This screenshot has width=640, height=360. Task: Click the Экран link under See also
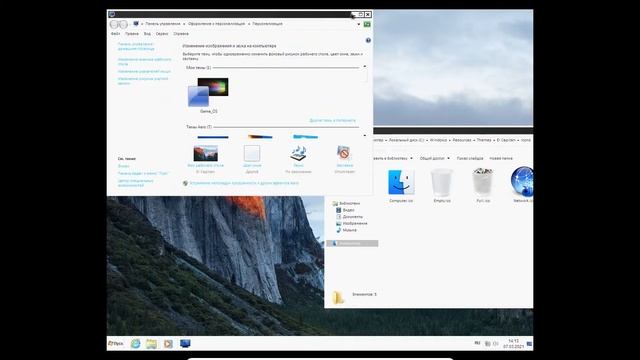point(123,166)
